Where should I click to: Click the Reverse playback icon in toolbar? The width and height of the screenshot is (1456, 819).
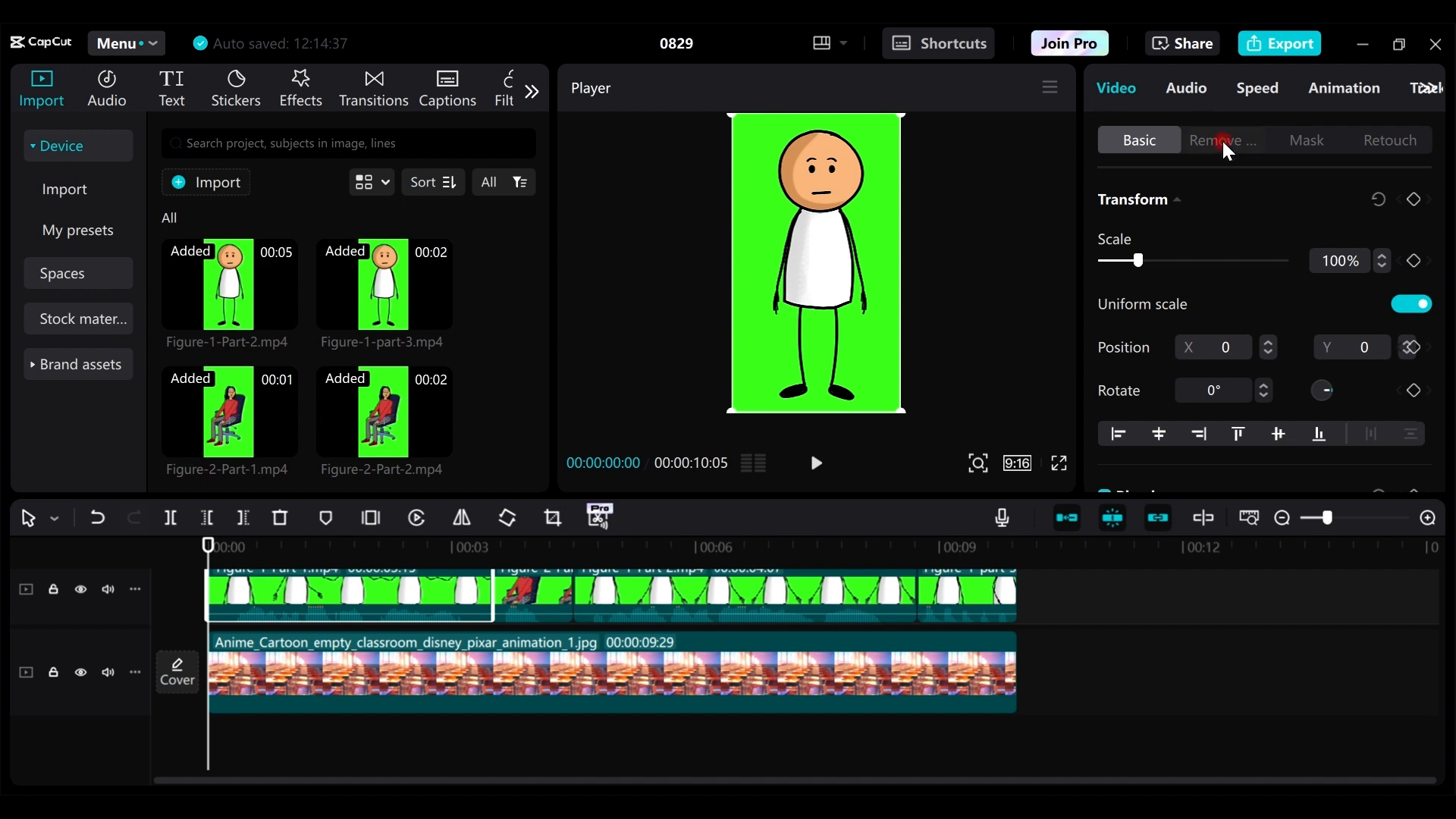tap(416, 518)
